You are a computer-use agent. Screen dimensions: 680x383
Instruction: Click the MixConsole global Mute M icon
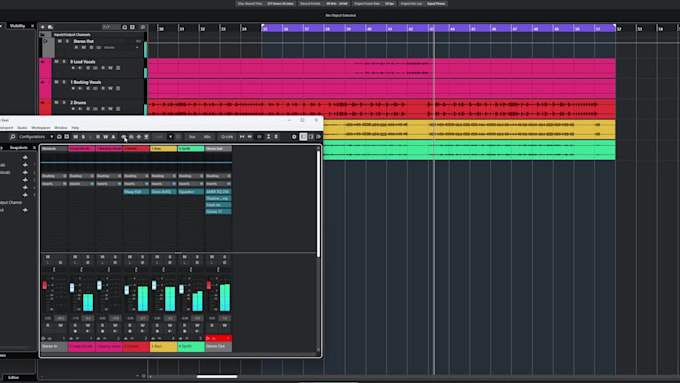pyautogui.click(x=75, y=137)
